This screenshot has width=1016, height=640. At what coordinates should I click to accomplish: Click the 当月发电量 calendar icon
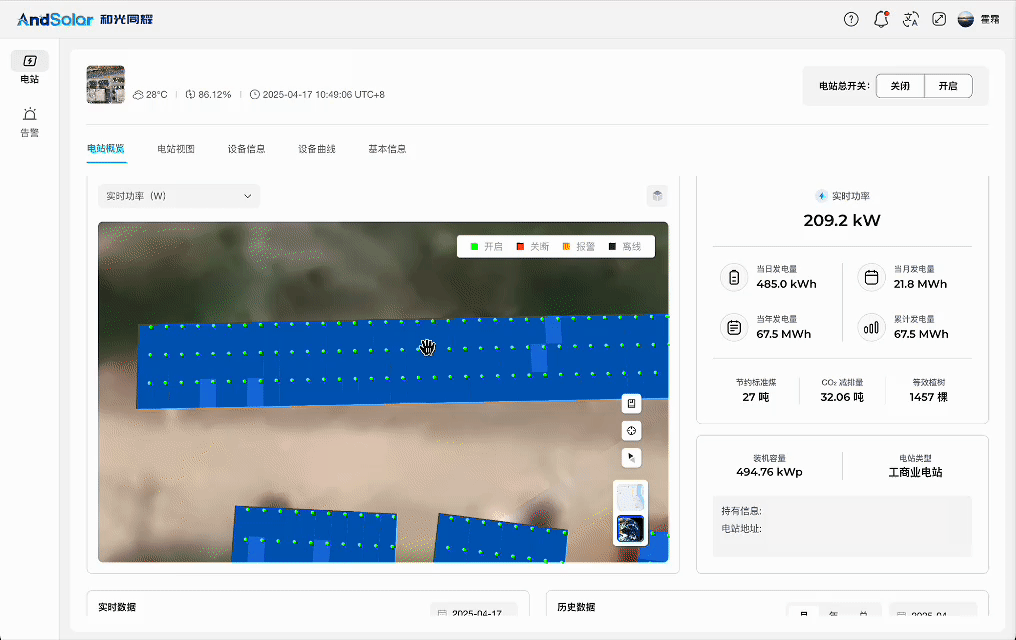(x=871, y=277)
